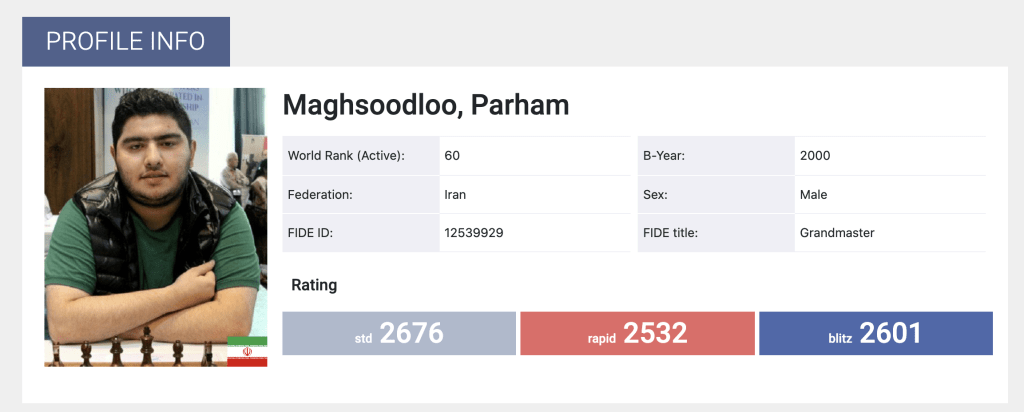Click the FIDE ID label cell
The image size is (1024, 412).
310,233
